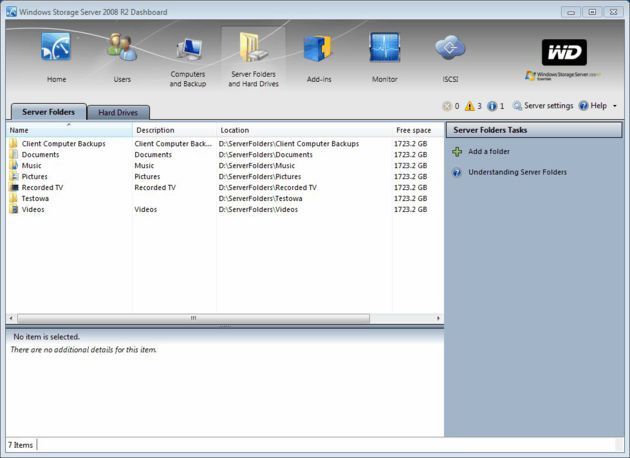Sort by the Name column header
630x458 pixels.
69,130
